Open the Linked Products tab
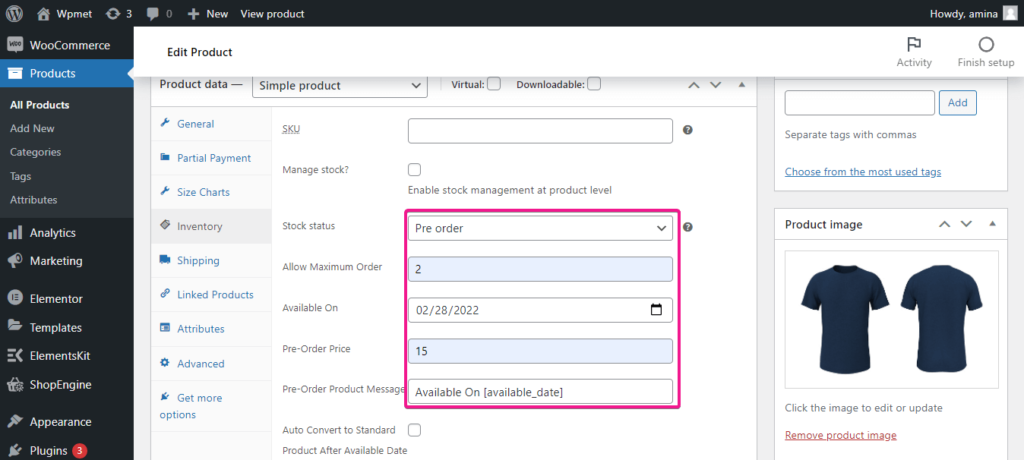Viewport: 1024px width, 460px height. [x=214, y=294]
